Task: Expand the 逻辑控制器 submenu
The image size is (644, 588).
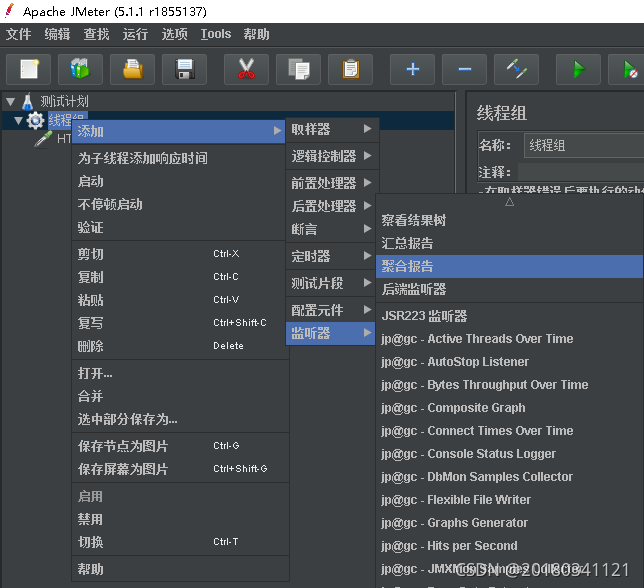Action: [332, 156]
